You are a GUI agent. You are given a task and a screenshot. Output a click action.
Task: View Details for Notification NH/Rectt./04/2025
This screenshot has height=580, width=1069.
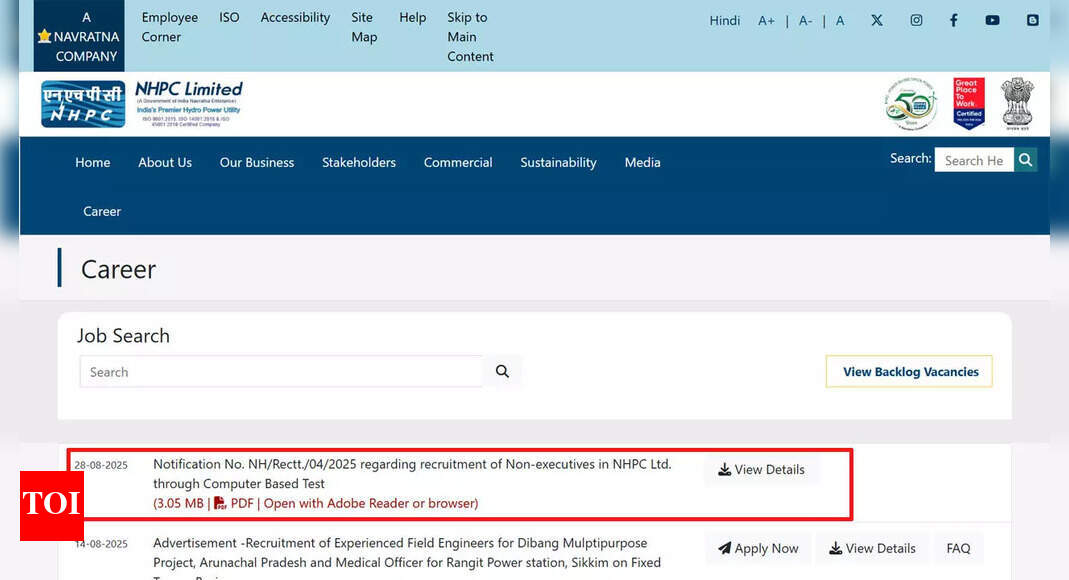click(x=761, y=470)
